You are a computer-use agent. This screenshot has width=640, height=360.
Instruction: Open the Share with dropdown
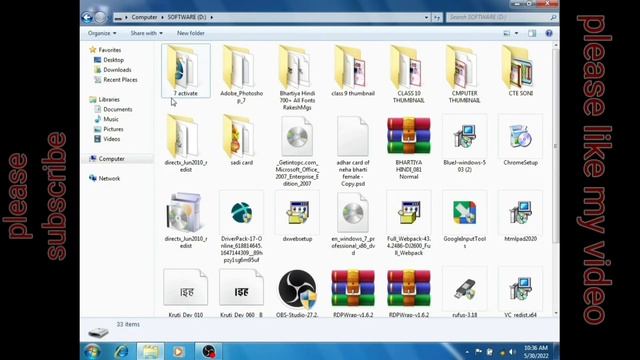coord(147,33)
